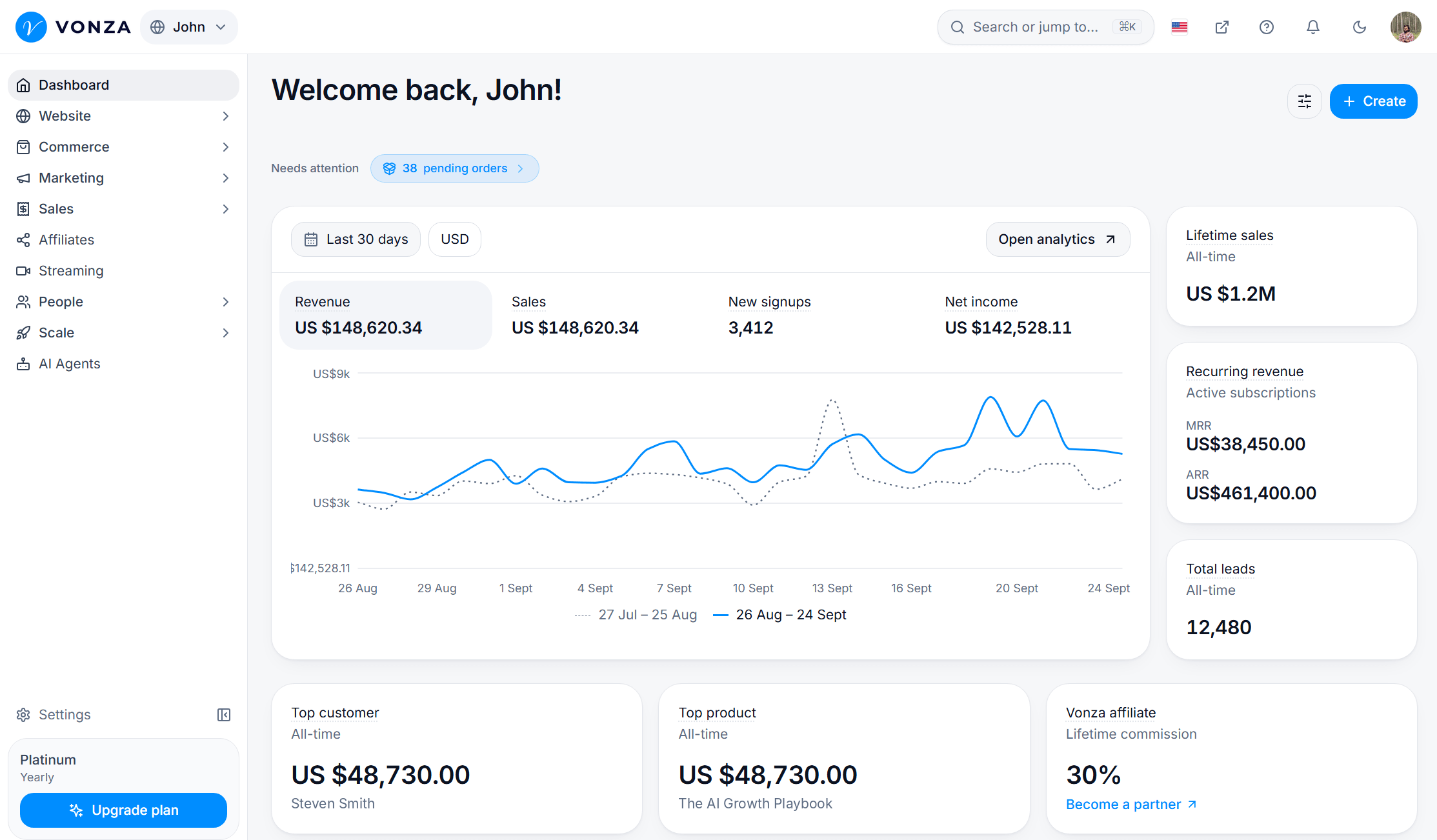The height and width of the screenshot is (840, 1437).
Task: Select the Net income metric tab
Action: click(1036, 315)
